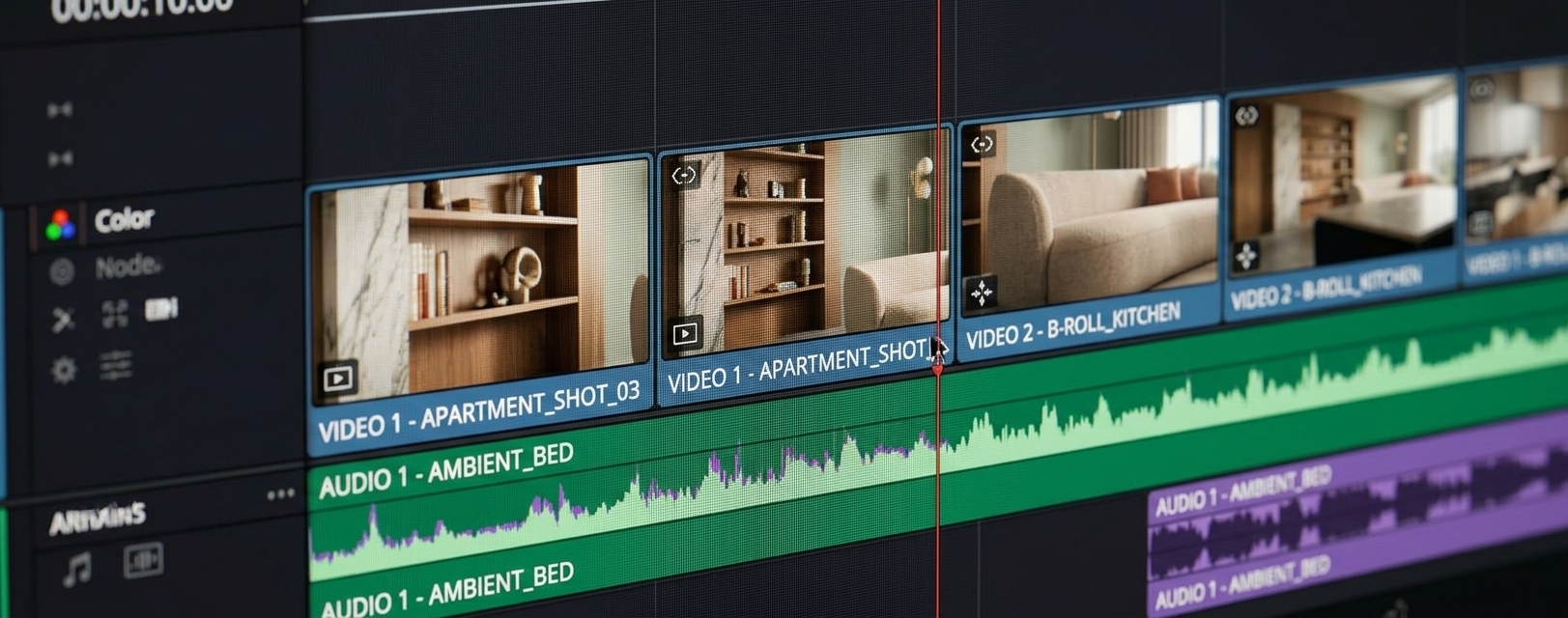Click the move arrows icon on the kitchen-counter clip

tap(1246, 256)
